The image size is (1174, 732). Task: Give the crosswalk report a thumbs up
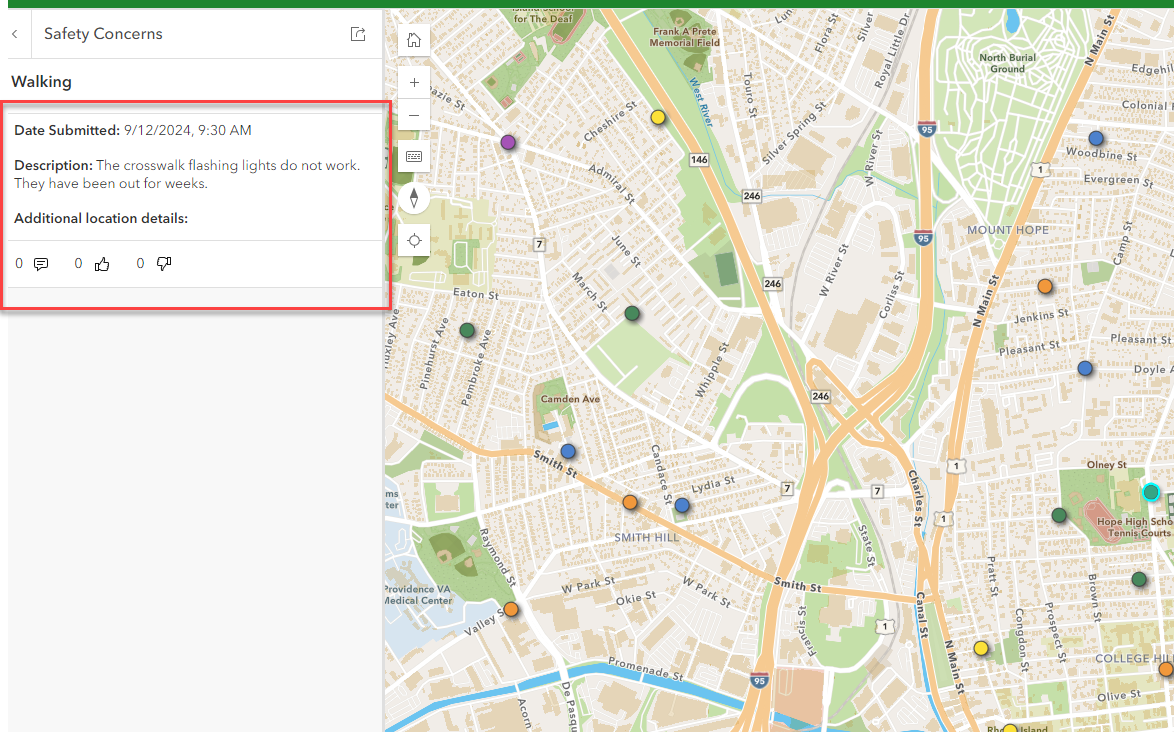(x=102, y=263)
